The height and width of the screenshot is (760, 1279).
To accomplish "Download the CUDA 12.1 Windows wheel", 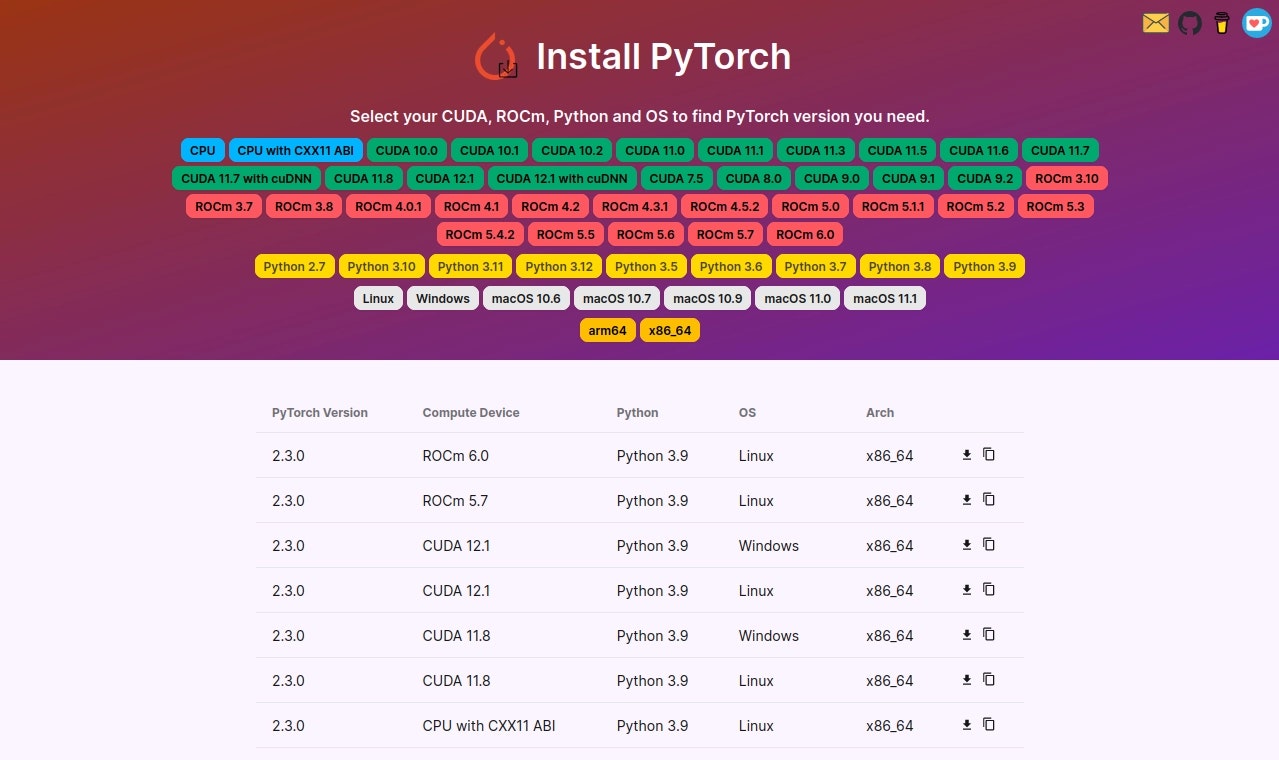I will 967,545.
